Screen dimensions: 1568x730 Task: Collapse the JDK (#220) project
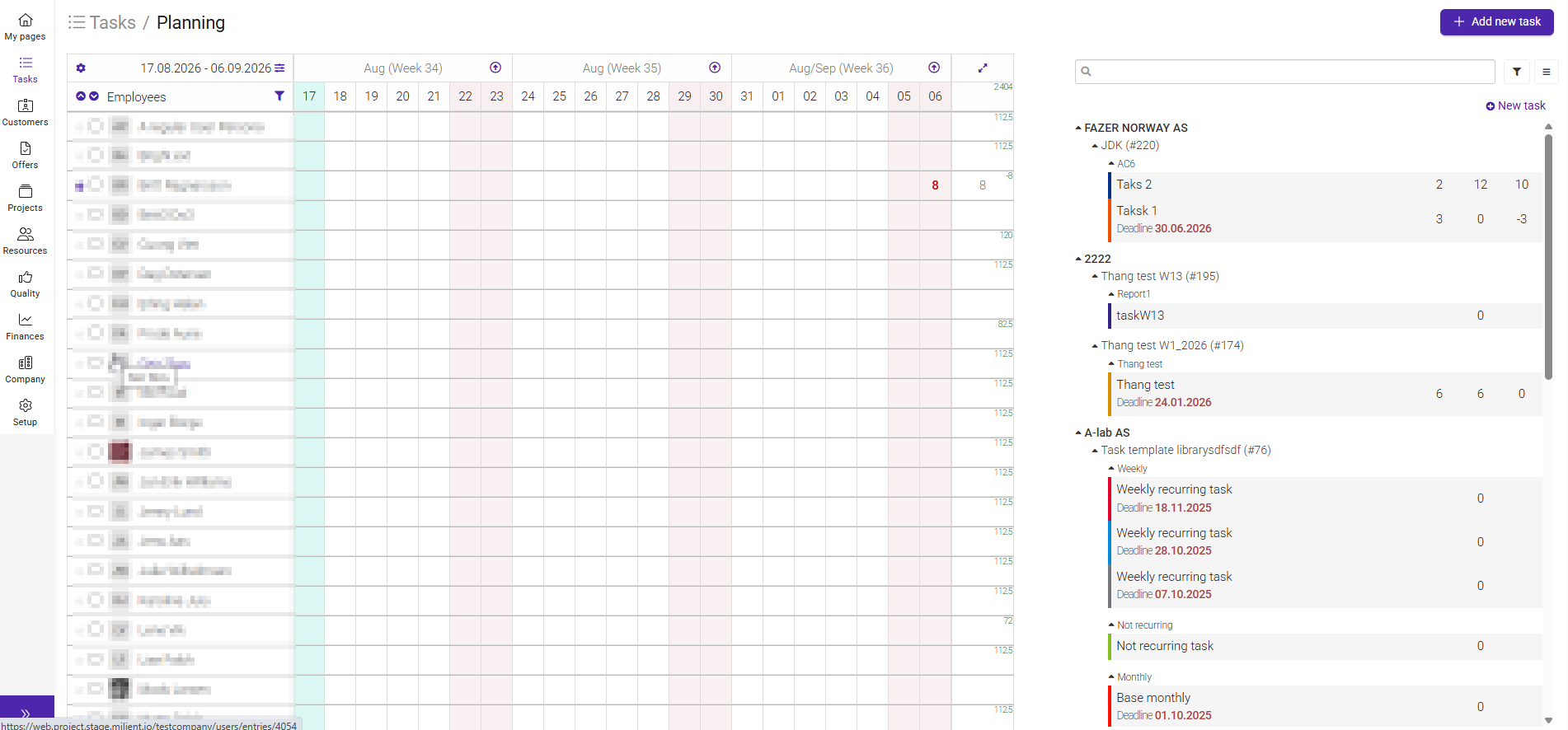[1095, 146]
